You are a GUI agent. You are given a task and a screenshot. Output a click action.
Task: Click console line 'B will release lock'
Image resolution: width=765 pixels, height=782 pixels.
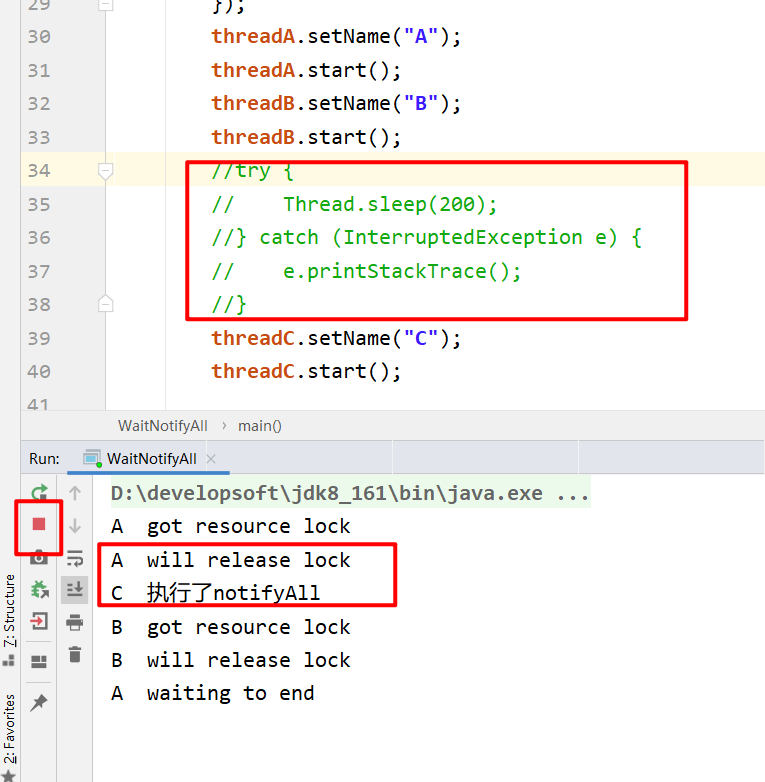[x=230, y=660]
